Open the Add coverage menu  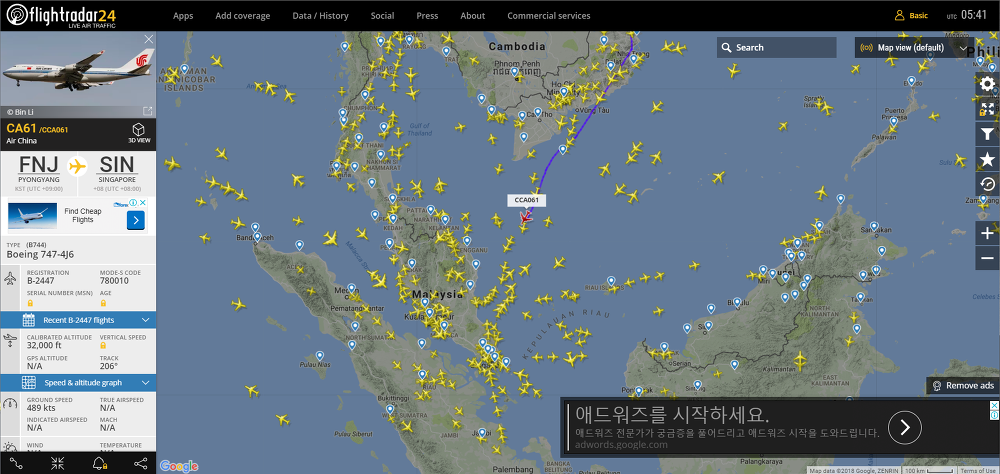pos(242,15)
